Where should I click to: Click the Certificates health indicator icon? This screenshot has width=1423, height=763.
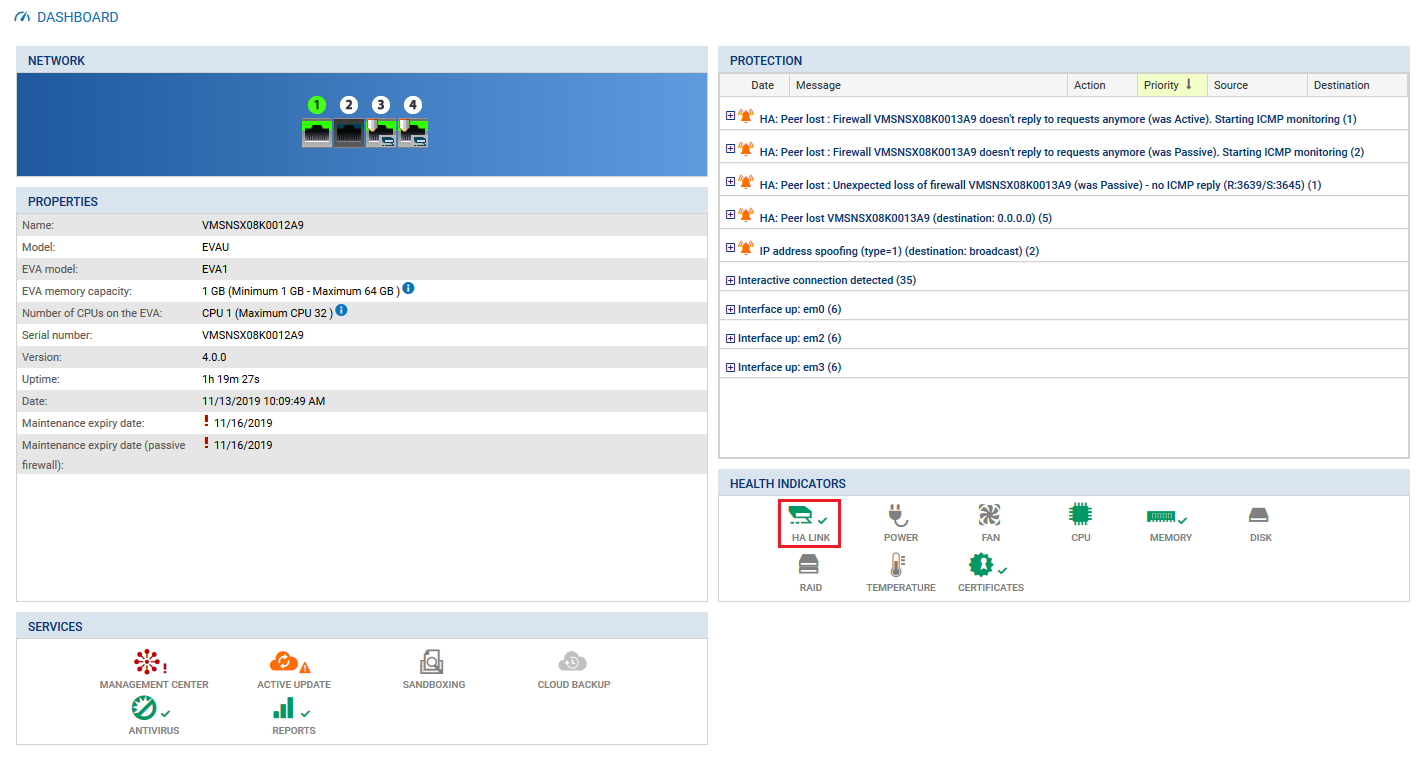coord(981,566)
